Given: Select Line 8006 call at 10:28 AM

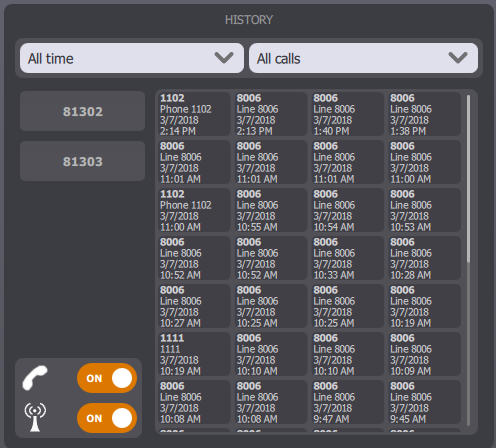Looking at the screenshot, I should pos(424,258).
